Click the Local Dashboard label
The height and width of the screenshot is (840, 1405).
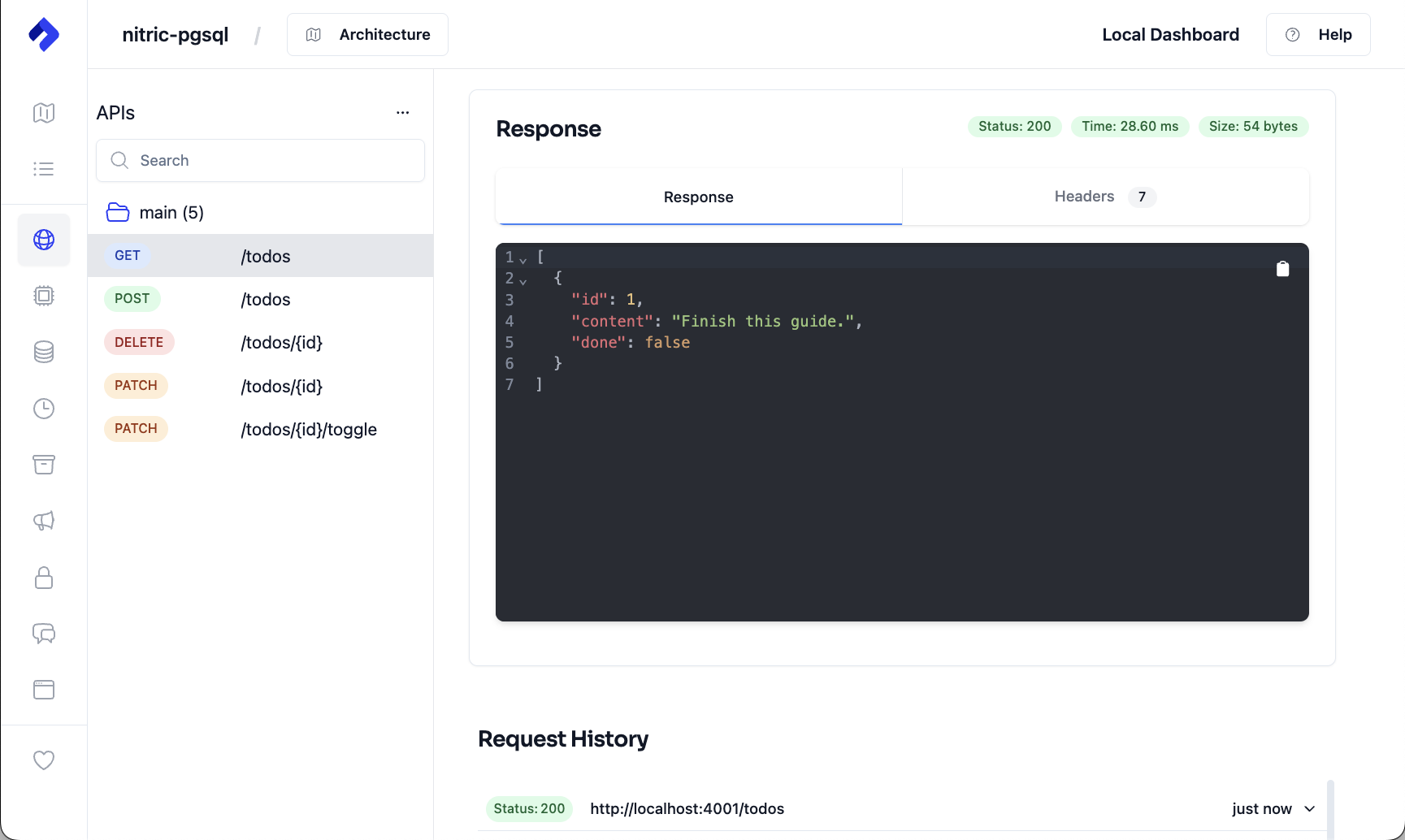point(1170,35)
